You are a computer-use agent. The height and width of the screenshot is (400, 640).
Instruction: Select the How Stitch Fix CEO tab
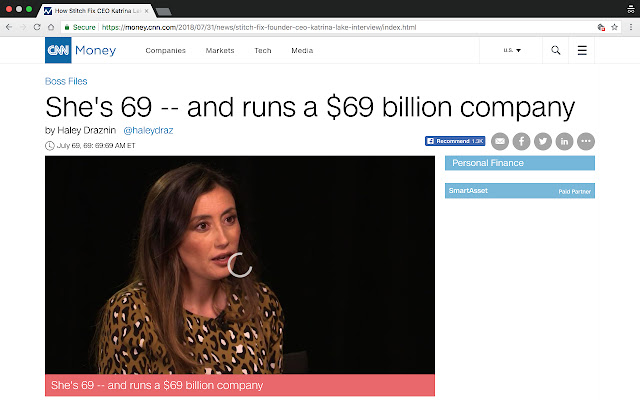96,11
